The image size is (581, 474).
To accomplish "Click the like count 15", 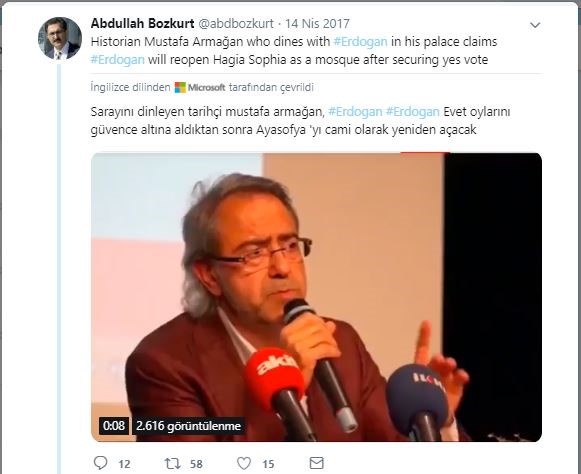I will 268,464.
